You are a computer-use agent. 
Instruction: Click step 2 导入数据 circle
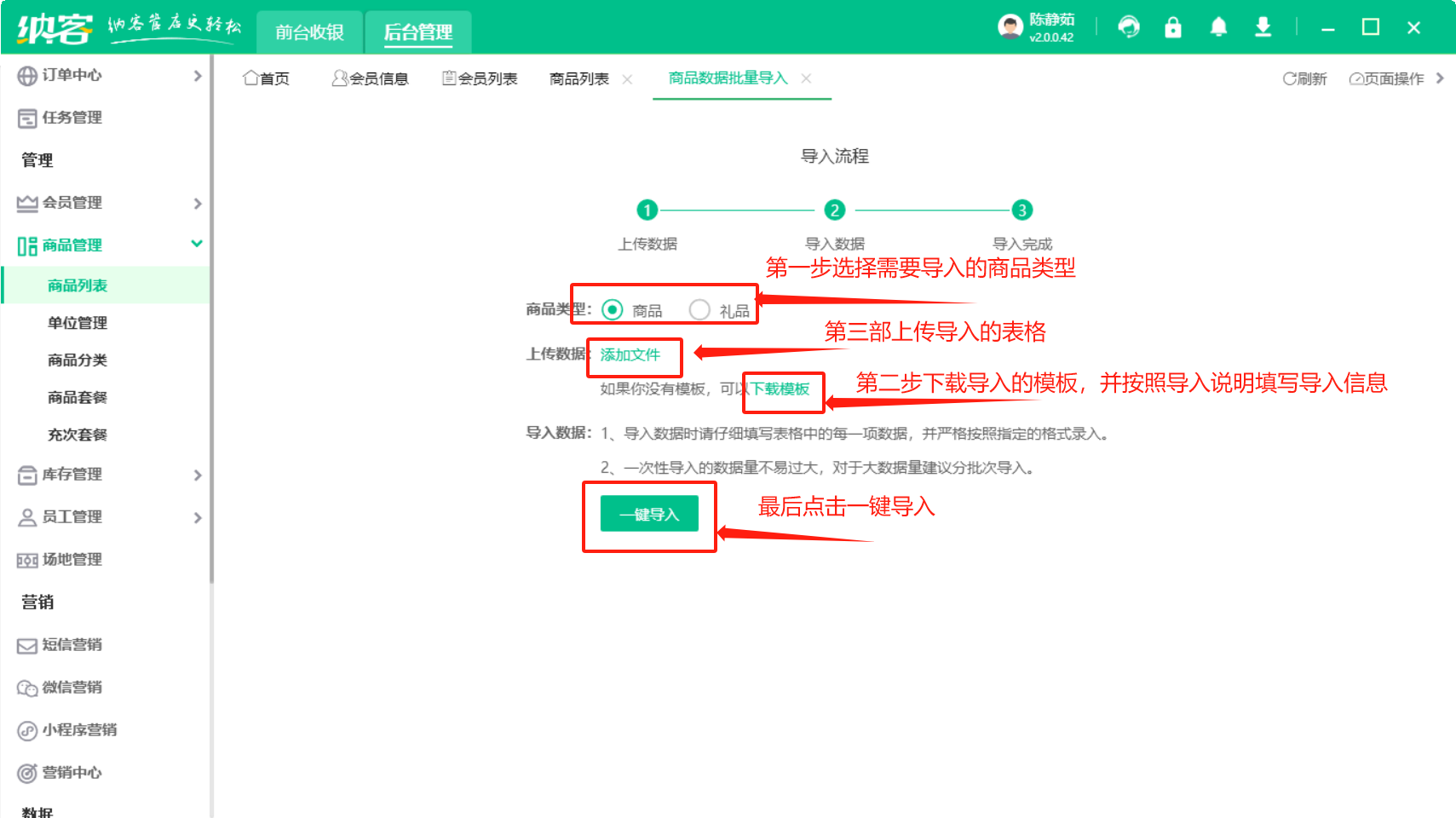click(x=834, y=210)
